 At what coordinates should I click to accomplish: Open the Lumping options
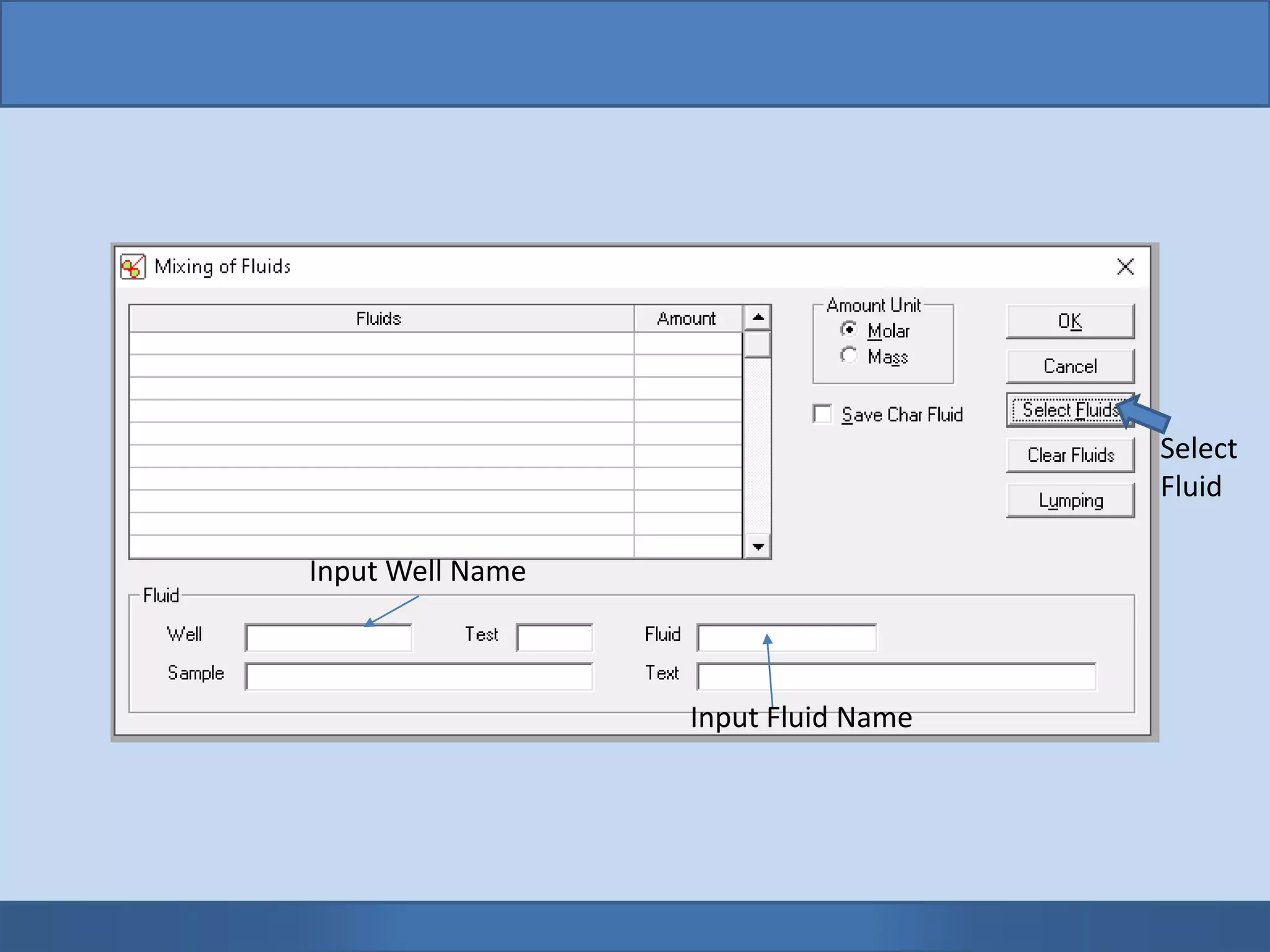(1070, 501)
